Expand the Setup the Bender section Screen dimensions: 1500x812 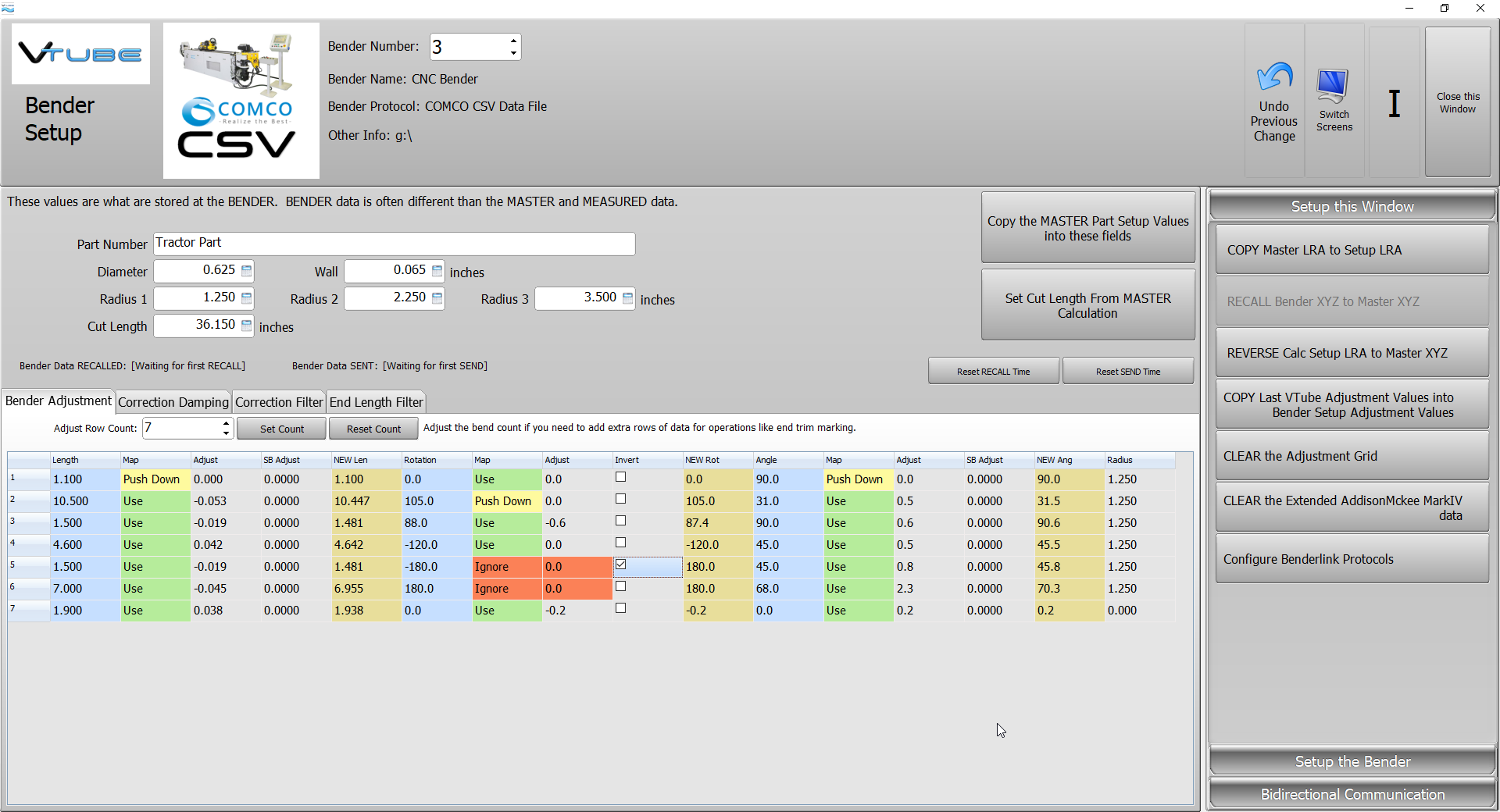[1352, 761]
